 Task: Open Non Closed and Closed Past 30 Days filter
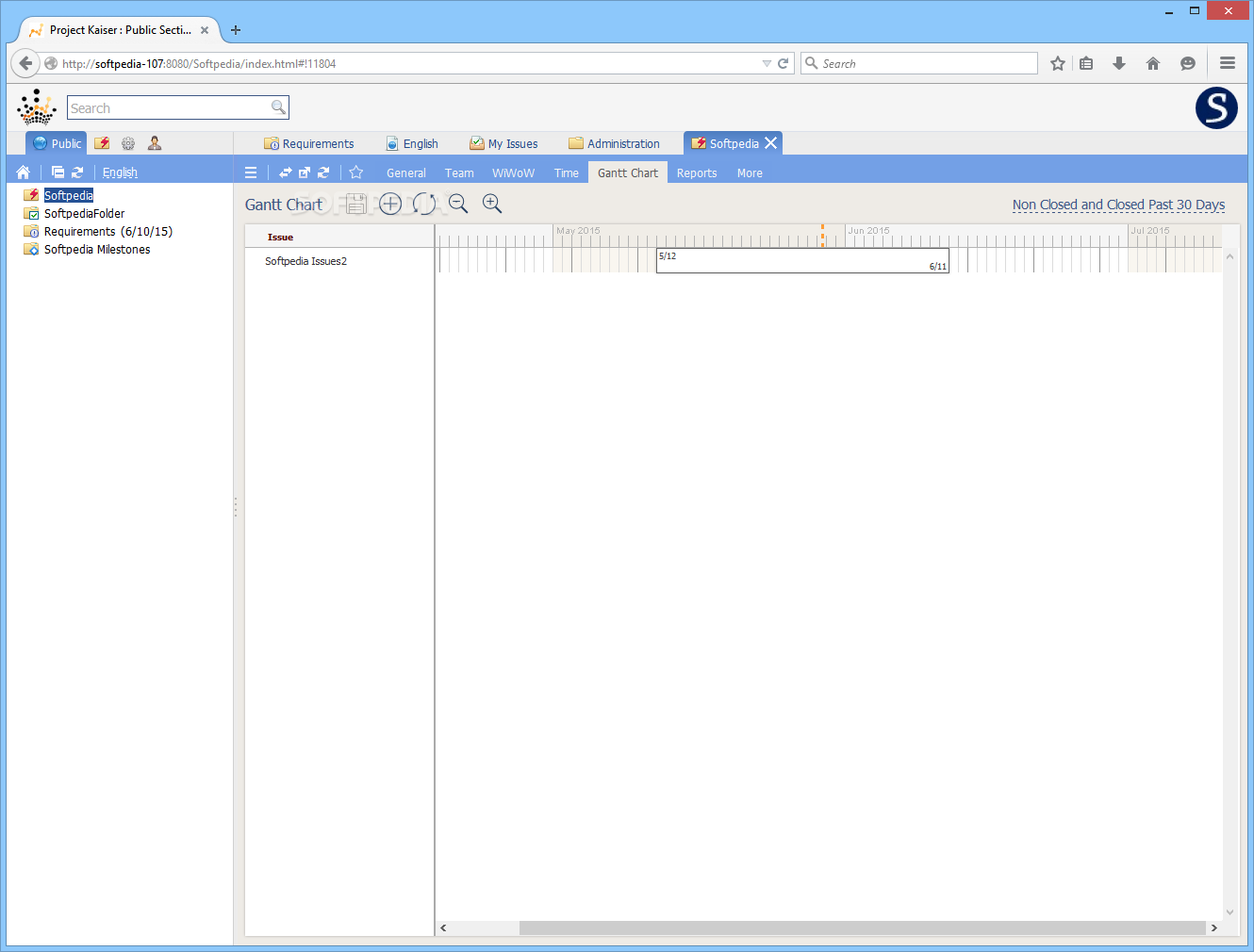[1118, 205]
